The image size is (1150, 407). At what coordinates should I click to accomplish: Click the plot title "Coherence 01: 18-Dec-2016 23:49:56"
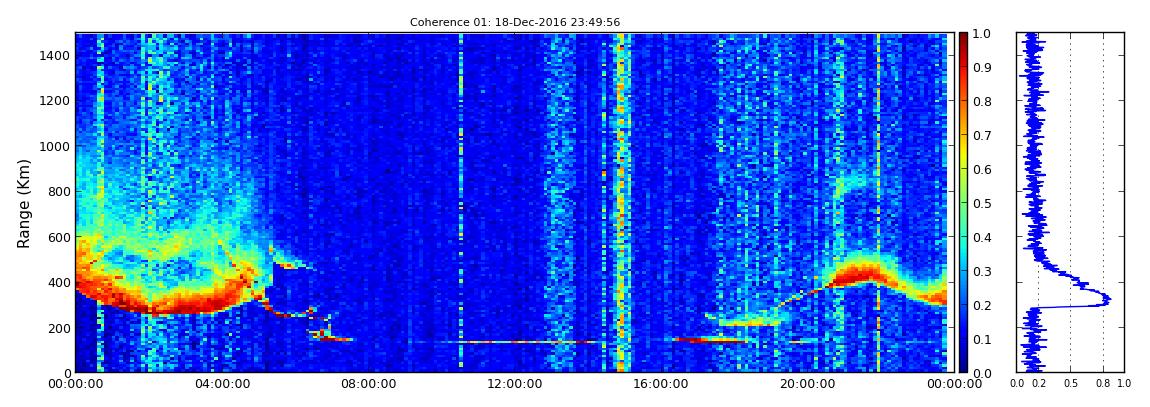tap(515, 23)
